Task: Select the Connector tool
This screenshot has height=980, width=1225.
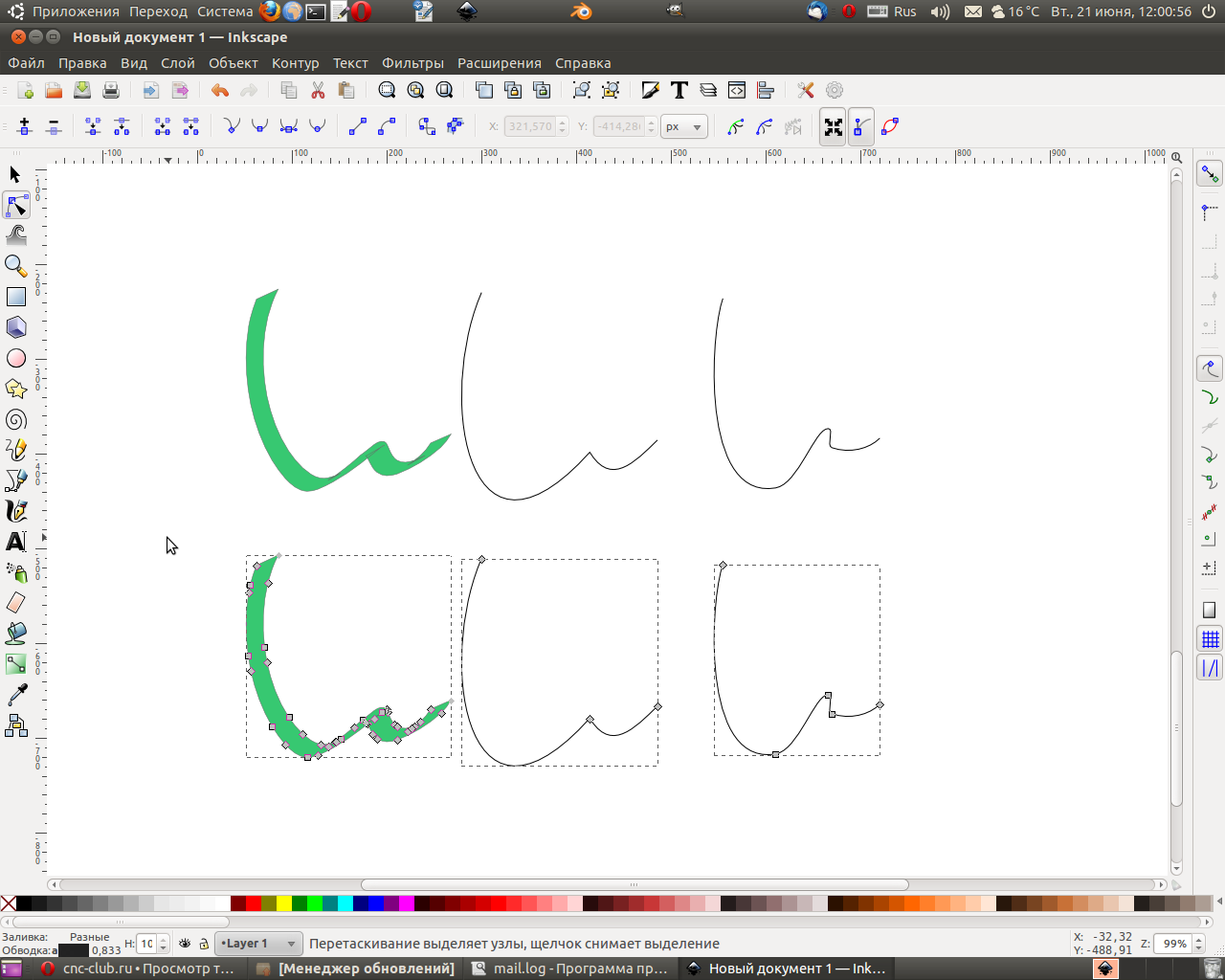Action: pos(15,726)
